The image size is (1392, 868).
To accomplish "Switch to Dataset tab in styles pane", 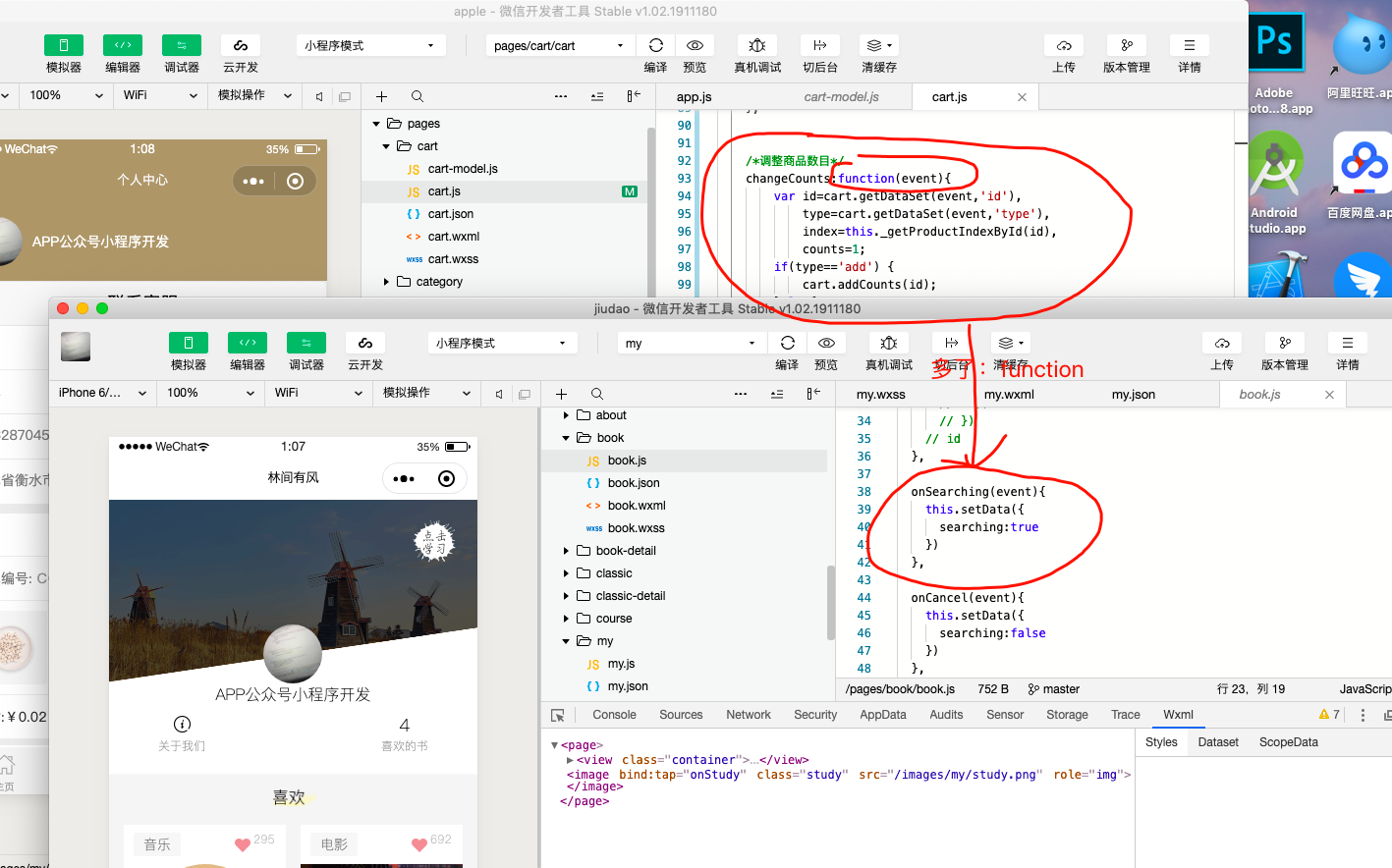I will [x=1218, y=742].
